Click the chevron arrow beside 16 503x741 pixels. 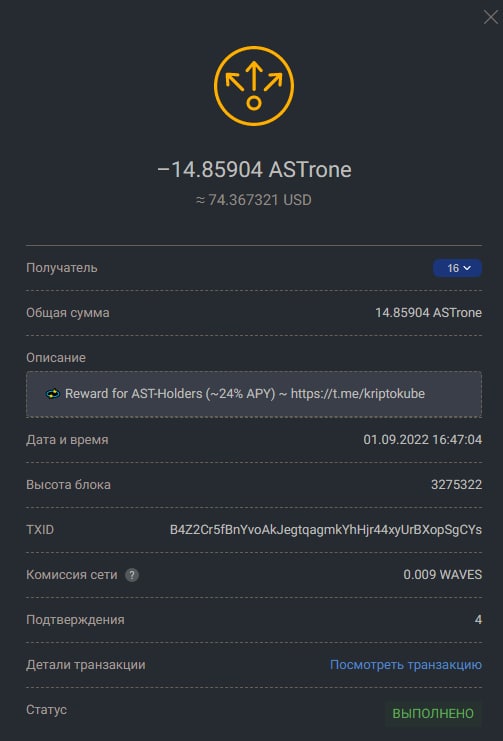pyautogui.click(x=467, y=268)
